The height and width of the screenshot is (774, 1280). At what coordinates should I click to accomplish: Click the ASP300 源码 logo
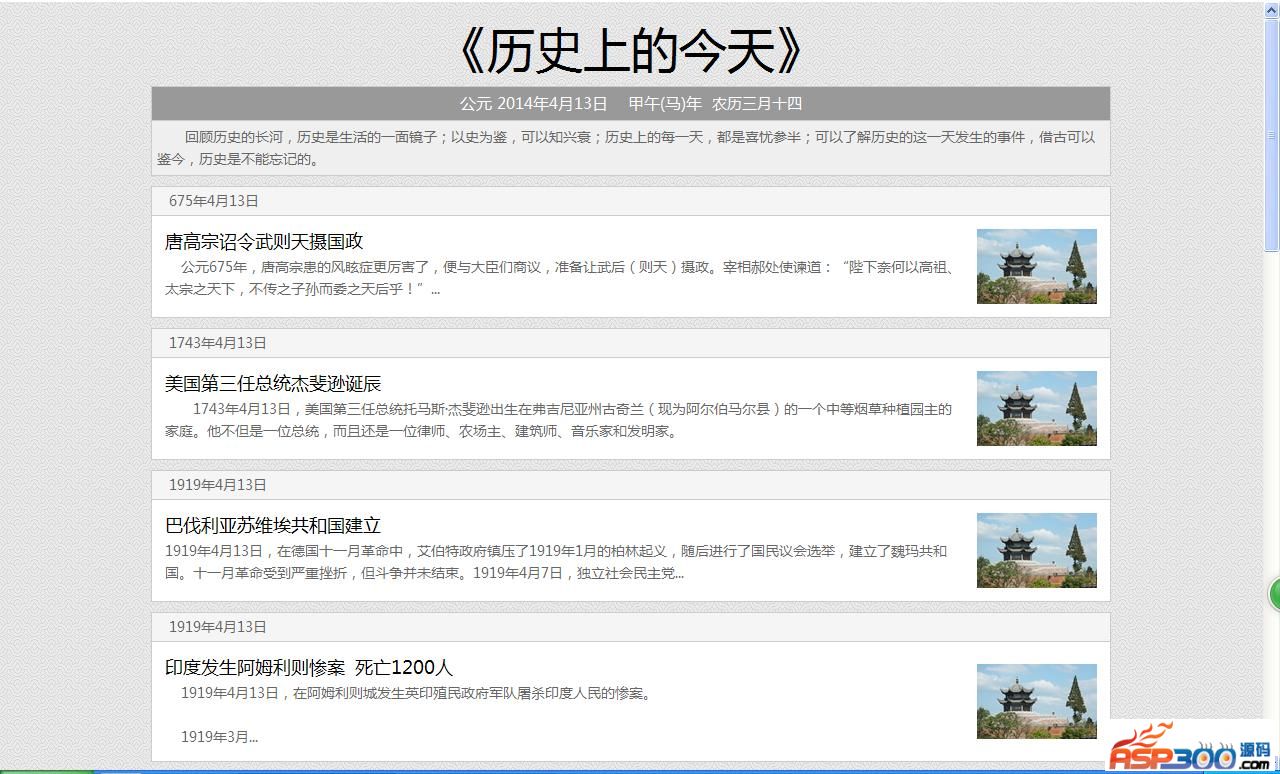1190,748
